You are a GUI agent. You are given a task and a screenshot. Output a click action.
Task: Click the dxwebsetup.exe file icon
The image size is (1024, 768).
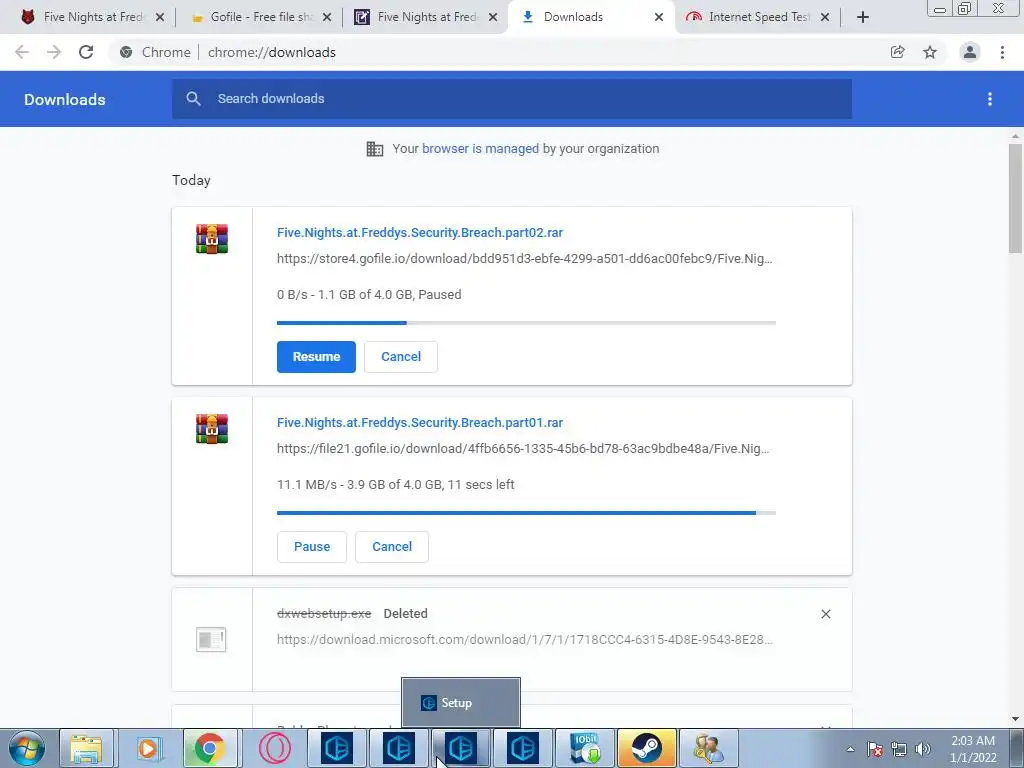pos(211,639)
